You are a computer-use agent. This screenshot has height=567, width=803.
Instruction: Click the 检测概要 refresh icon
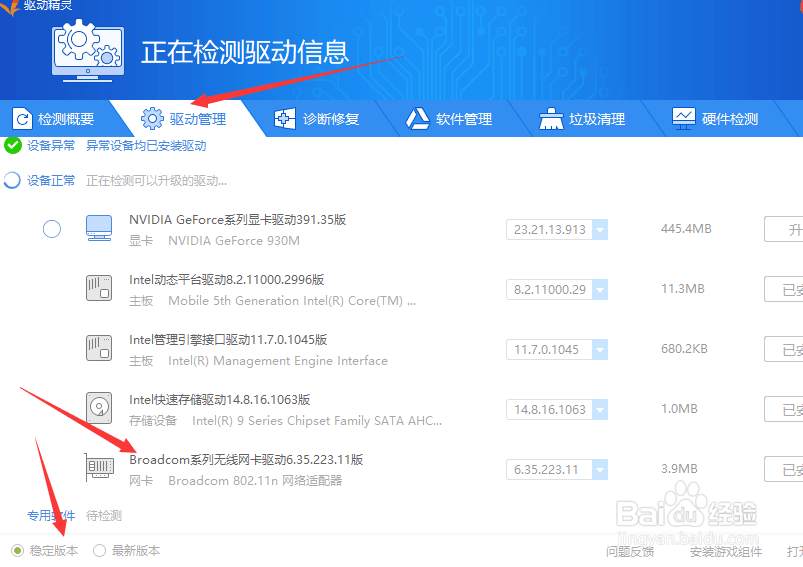pyautogui.click(x=22, y=119)
